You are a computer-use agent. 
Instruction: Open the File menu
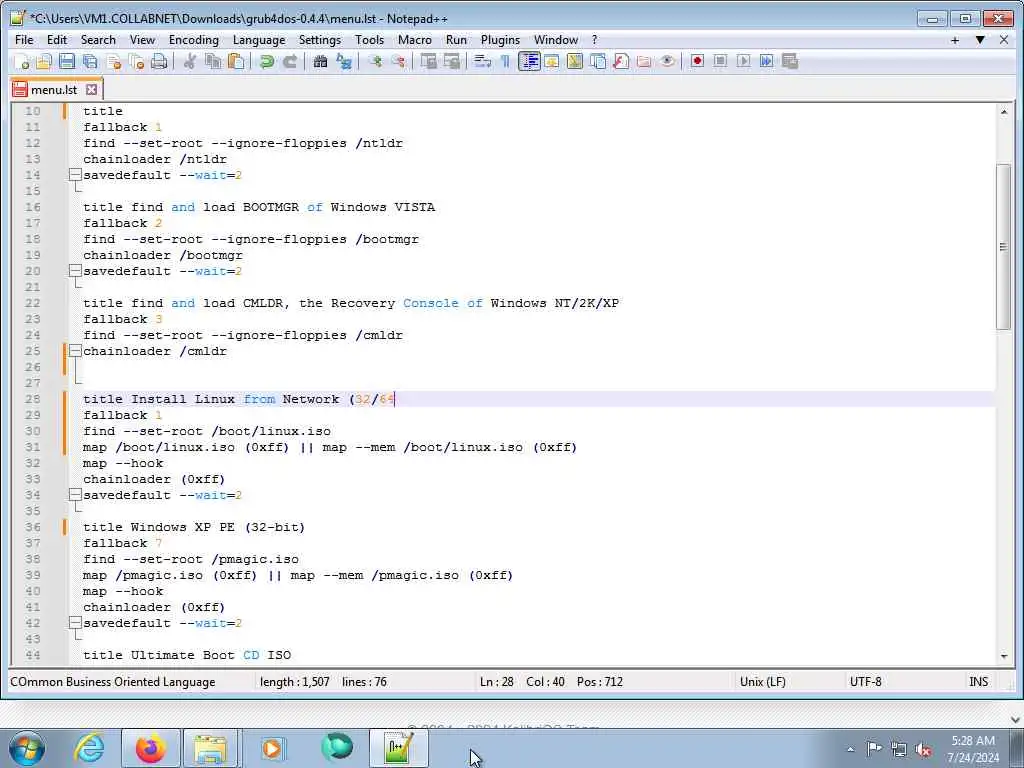(24, 40)
